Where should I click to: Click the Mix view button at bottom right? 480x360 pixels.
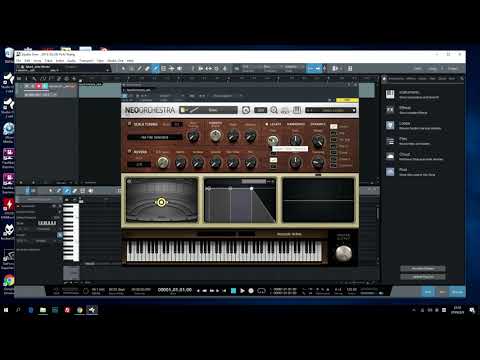pos(442,292)
